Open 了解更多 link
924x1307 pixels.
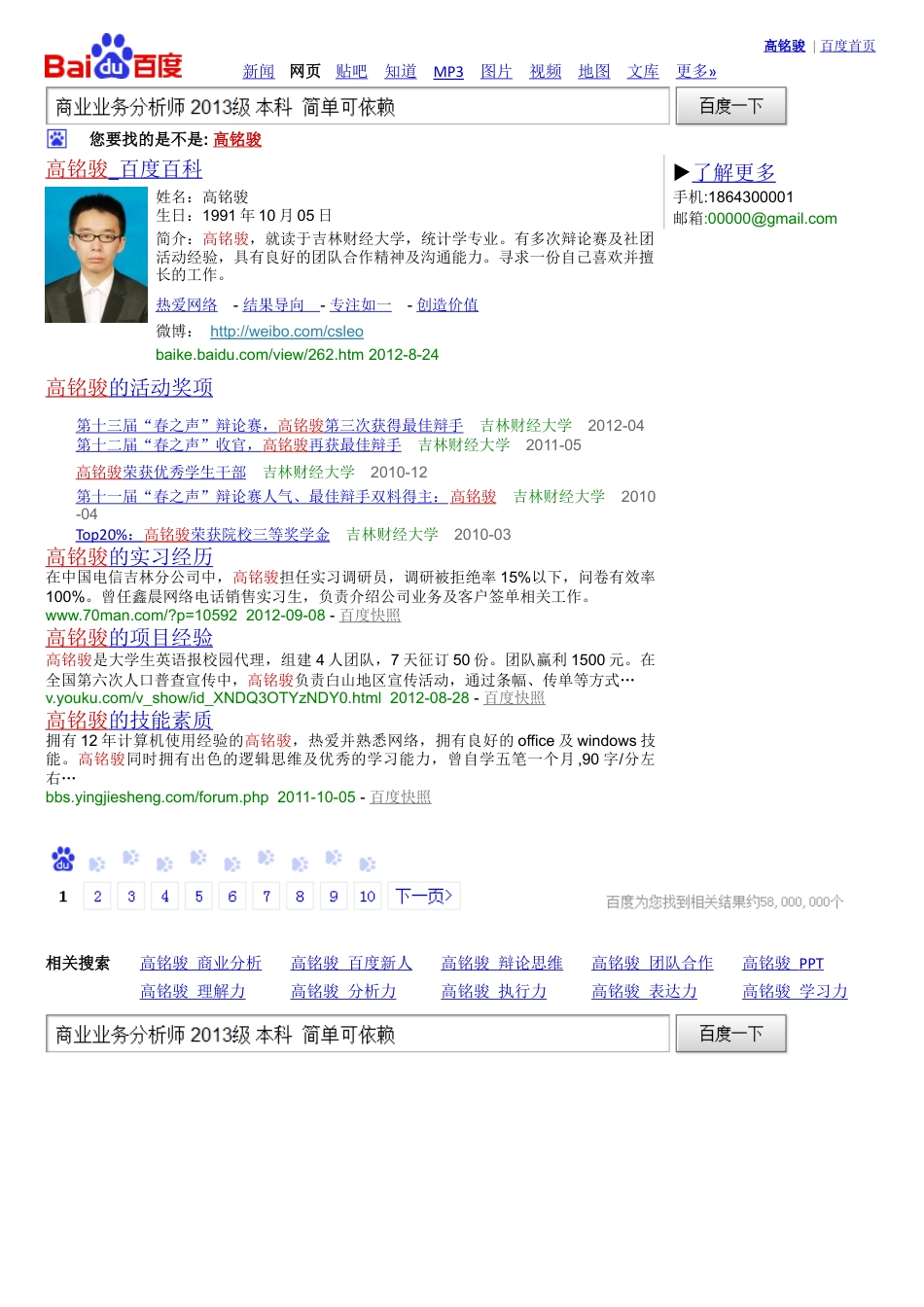tap(733, 172)
